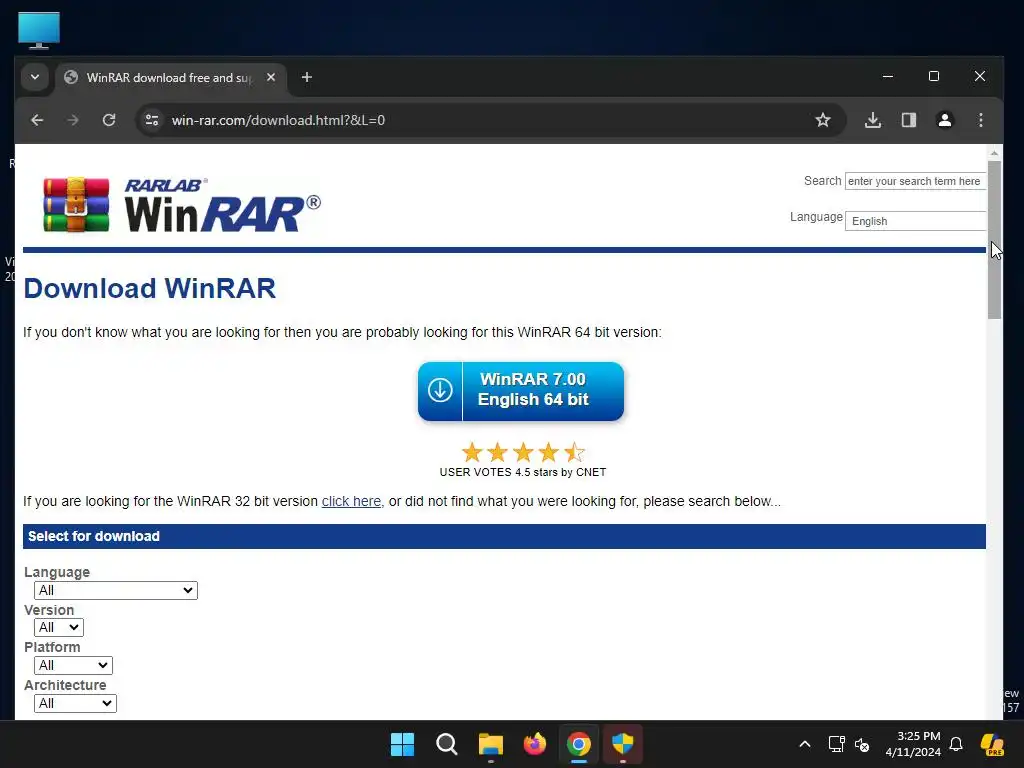Open Chrome three-dot menu

(981, 120)
